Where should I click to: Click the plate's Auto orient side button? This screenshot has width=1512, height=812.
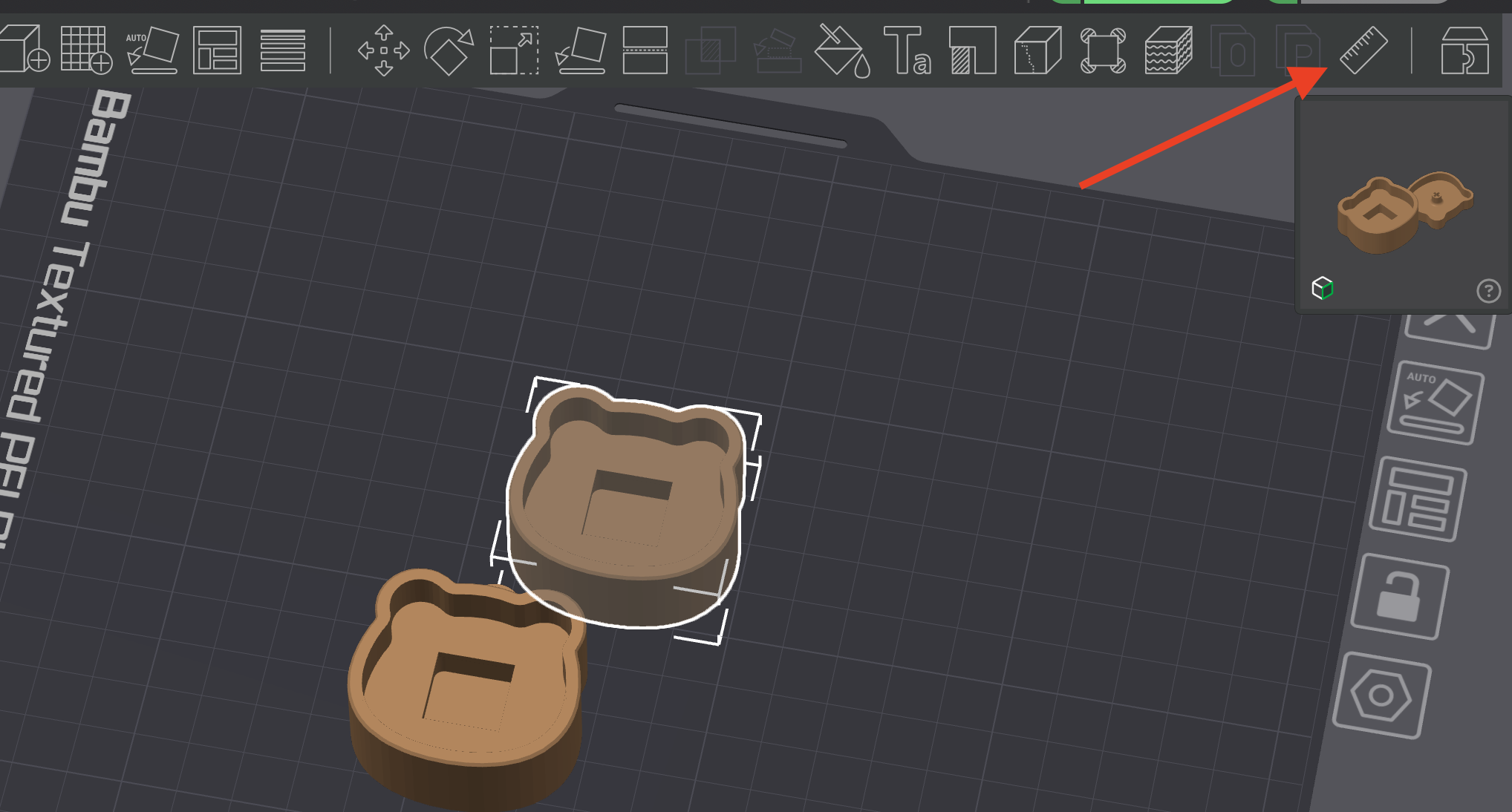point(1435,403)
